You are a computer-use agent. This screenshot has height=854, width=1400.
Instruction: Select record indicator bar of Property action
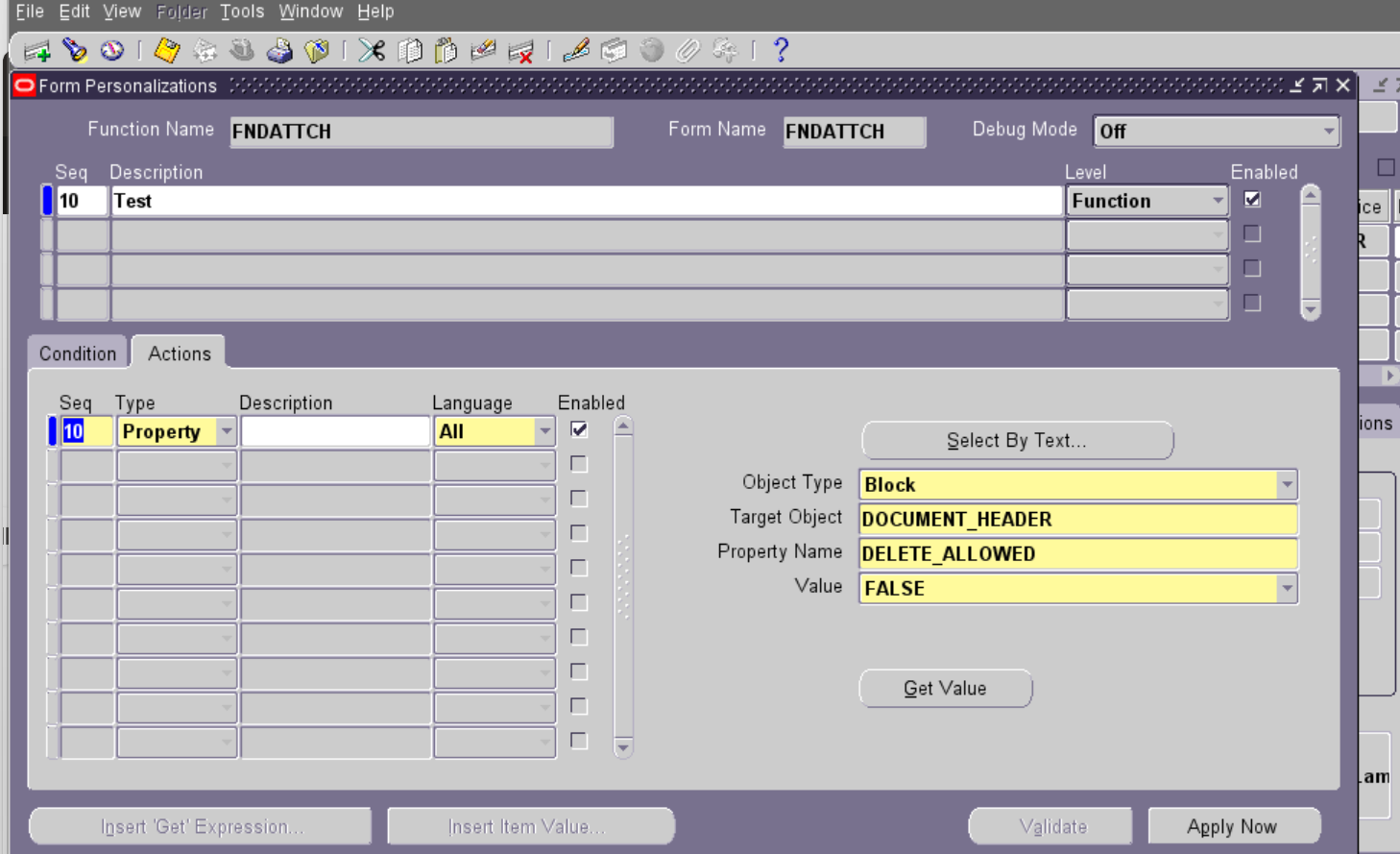tap(53, 431)
